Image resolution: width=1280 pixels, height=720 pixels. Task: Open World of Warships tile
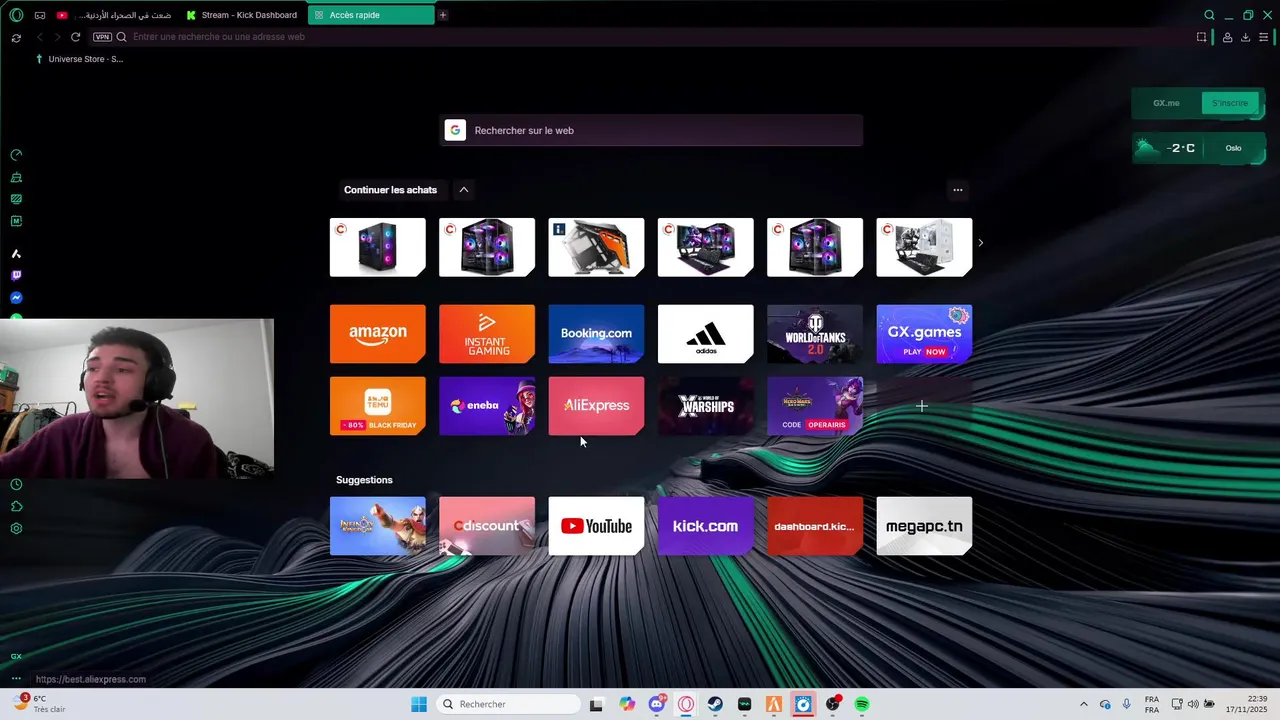point(705,406)
